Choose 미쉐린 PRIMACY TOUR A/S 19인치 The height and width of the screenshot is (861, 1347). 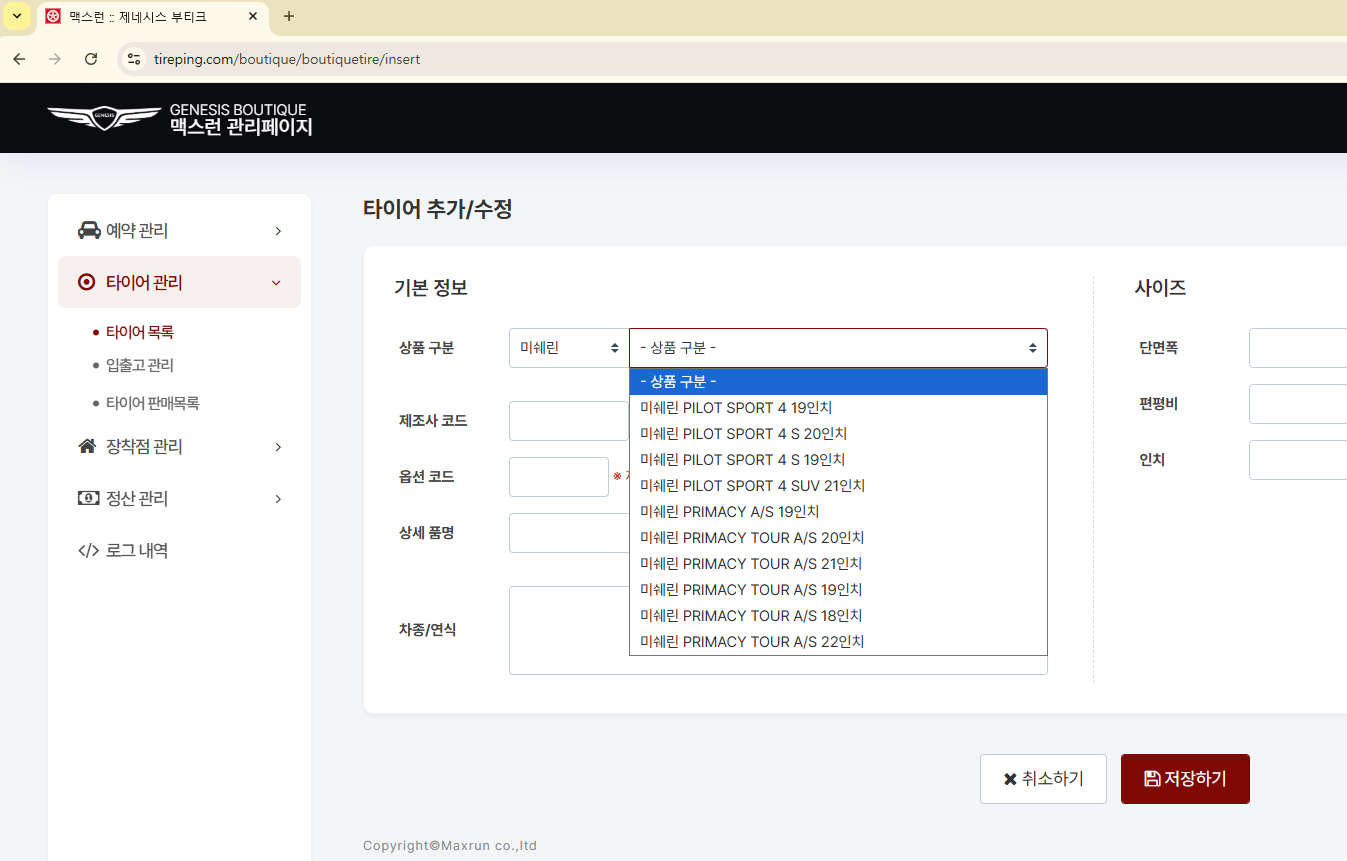[838, 590]
